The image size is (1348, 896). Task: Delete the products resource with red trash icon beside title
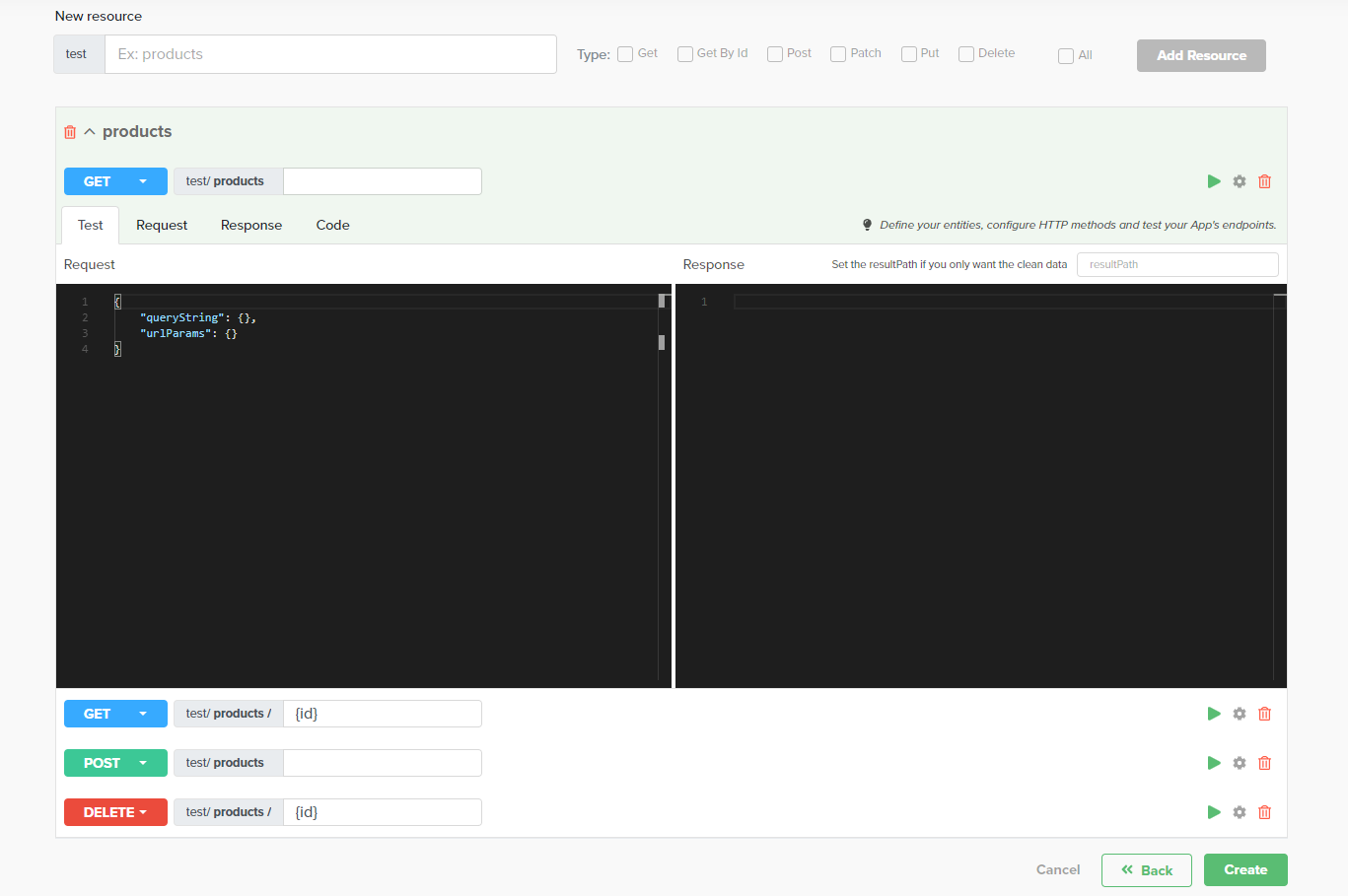[70, 132]
